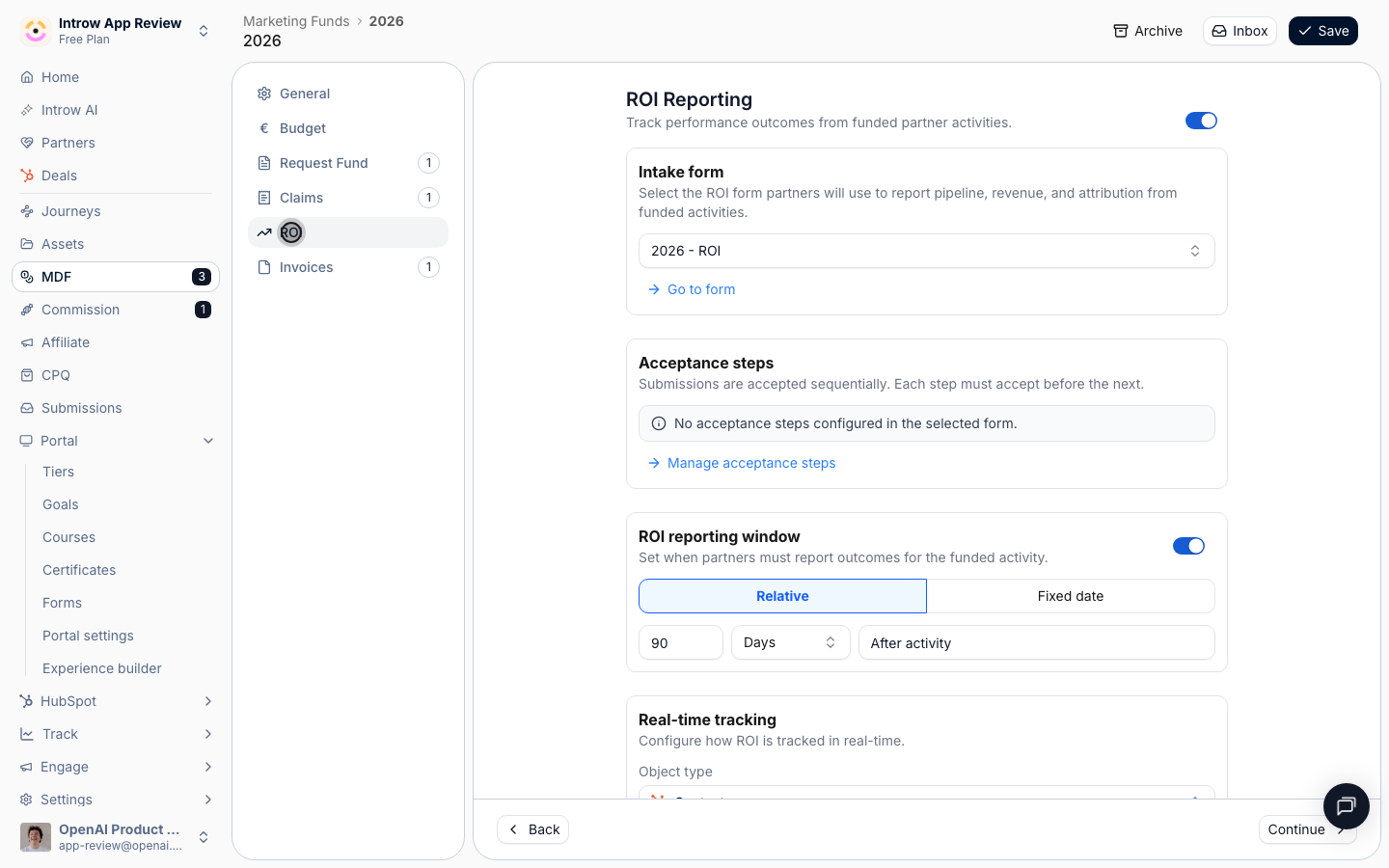Screen dimensions: 1389x868
Task: Click the ROI Reporting heading
Action: click(689, 99)
